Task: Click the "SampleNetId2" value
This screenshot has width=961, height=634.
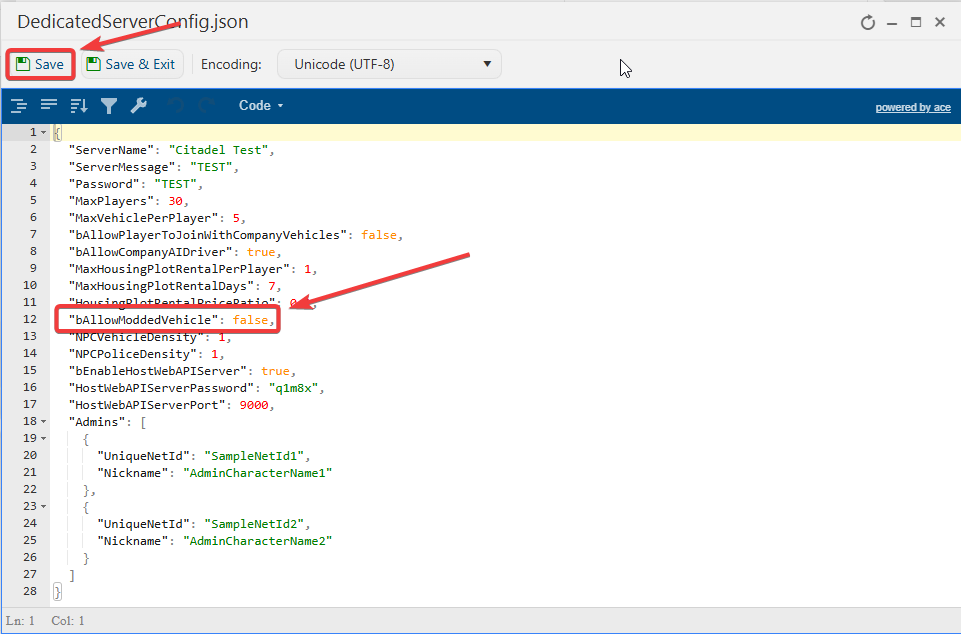Action: tap(254, 524)
